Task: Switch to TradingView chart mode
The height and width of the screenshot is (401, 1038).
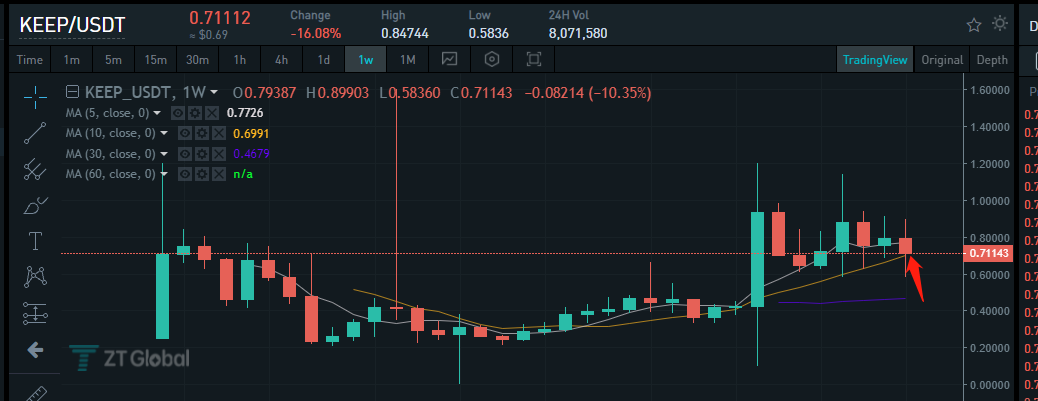Action: coord(875,60)
